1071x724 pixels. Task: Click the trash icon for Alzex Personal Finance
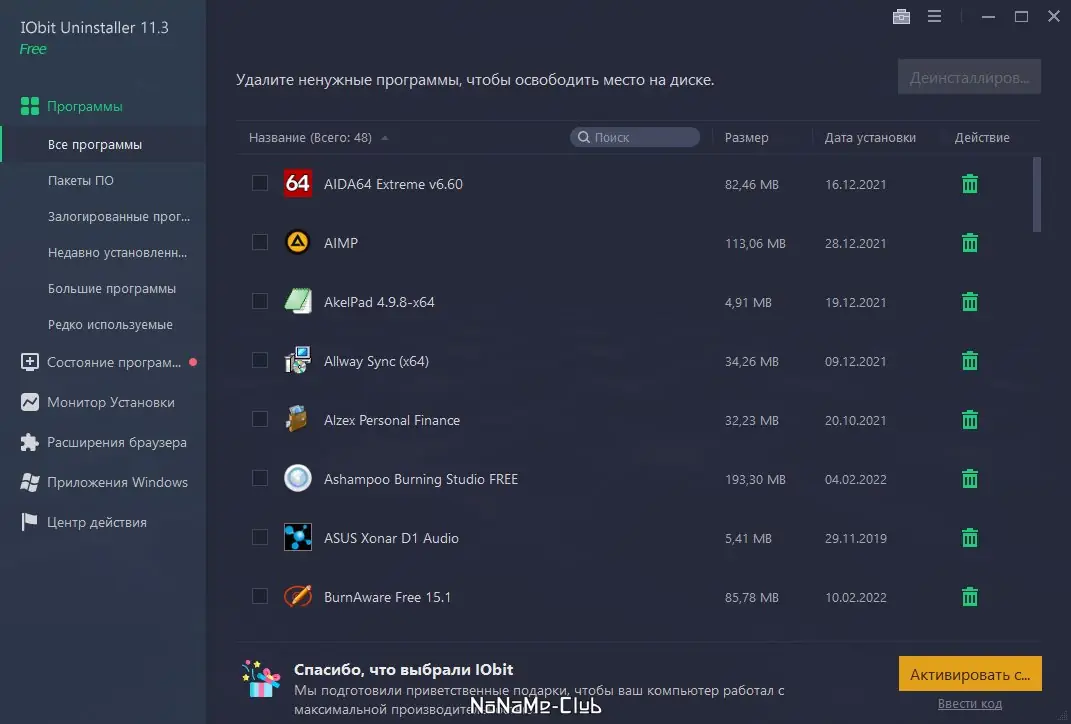pos(969,419)
